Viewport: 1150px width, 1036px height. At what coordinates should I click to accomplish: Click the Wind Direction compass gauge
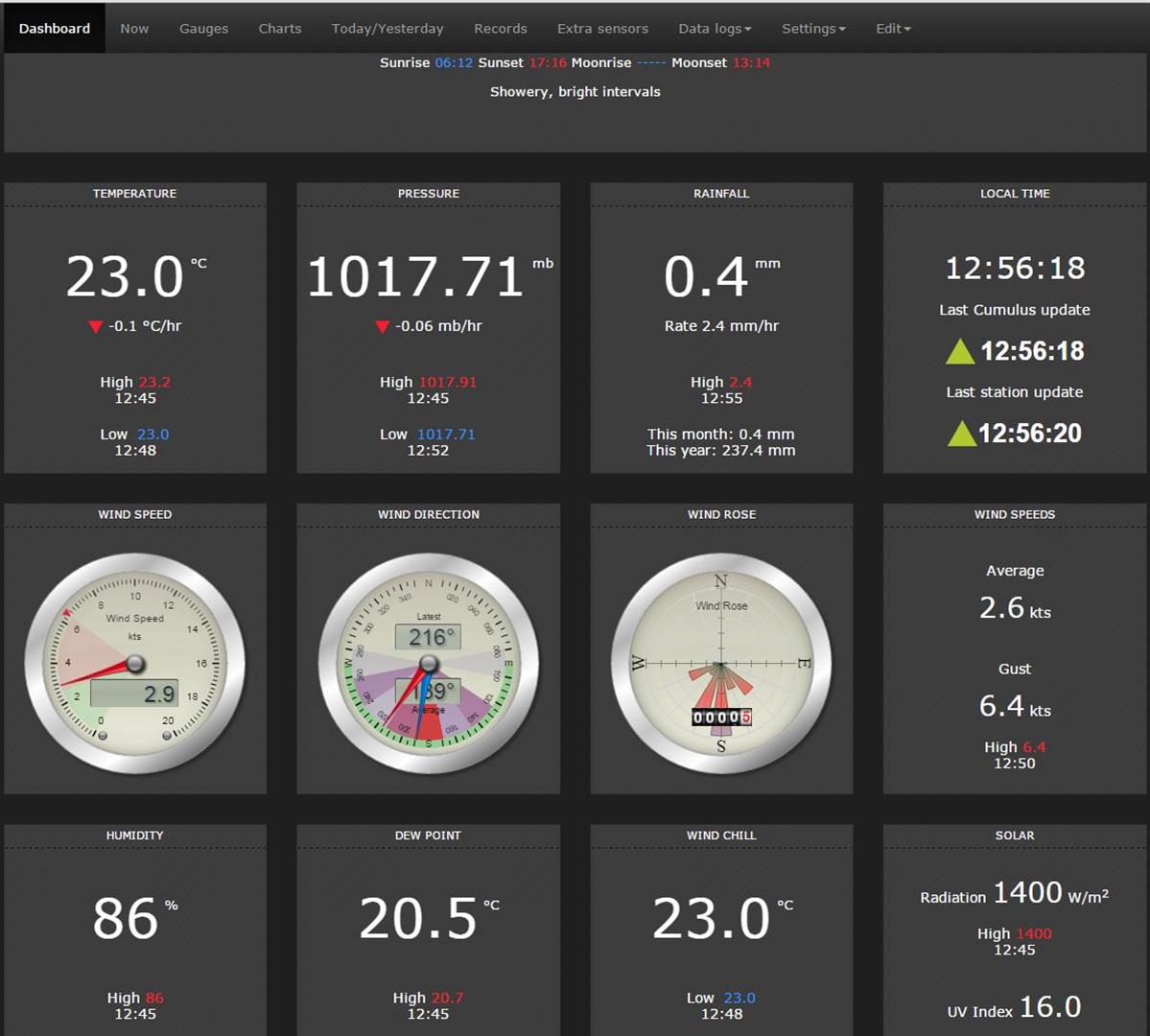coord(429,664)
